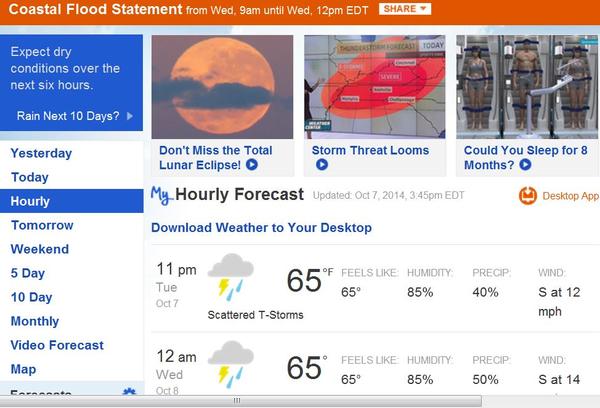
Task: Click the 11 pm scattered thunderstorm icon
Action: [x=230, y=276]
